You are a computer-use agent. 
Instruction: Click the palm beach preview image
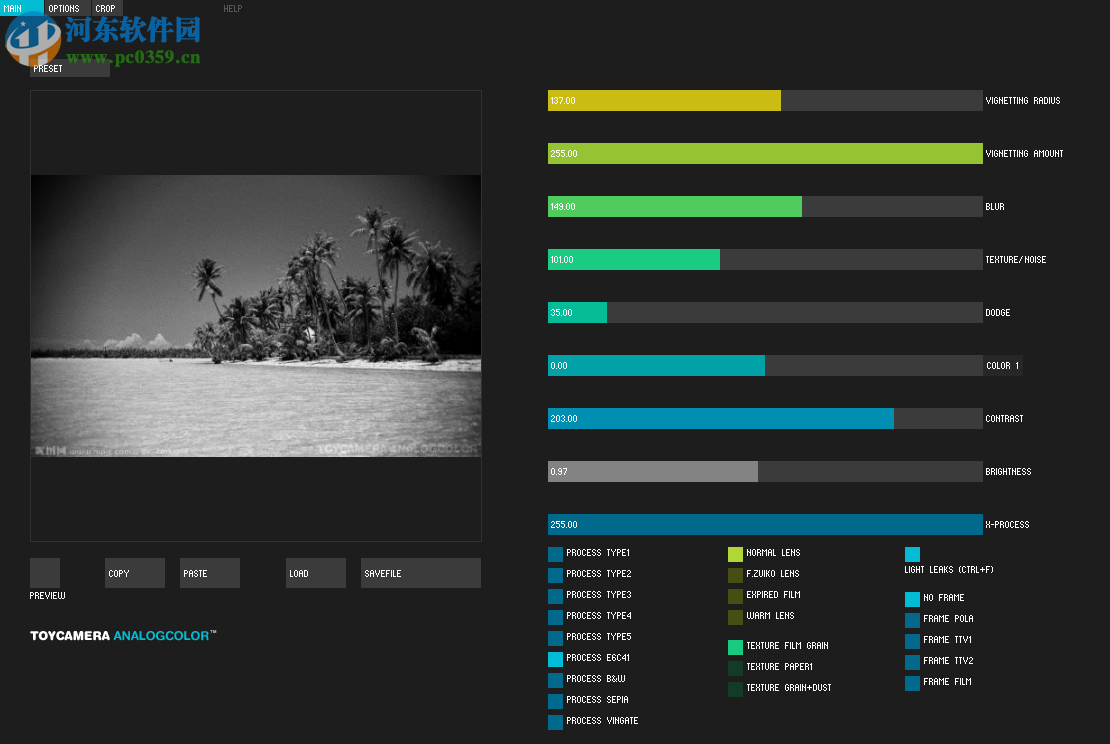pyautogui.click(x=256, y=316)
